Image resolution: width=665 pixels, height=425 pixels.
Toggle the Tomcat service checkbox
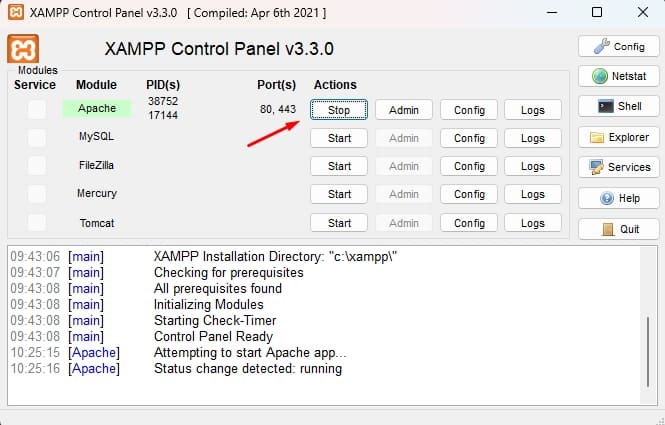[36, 222]
